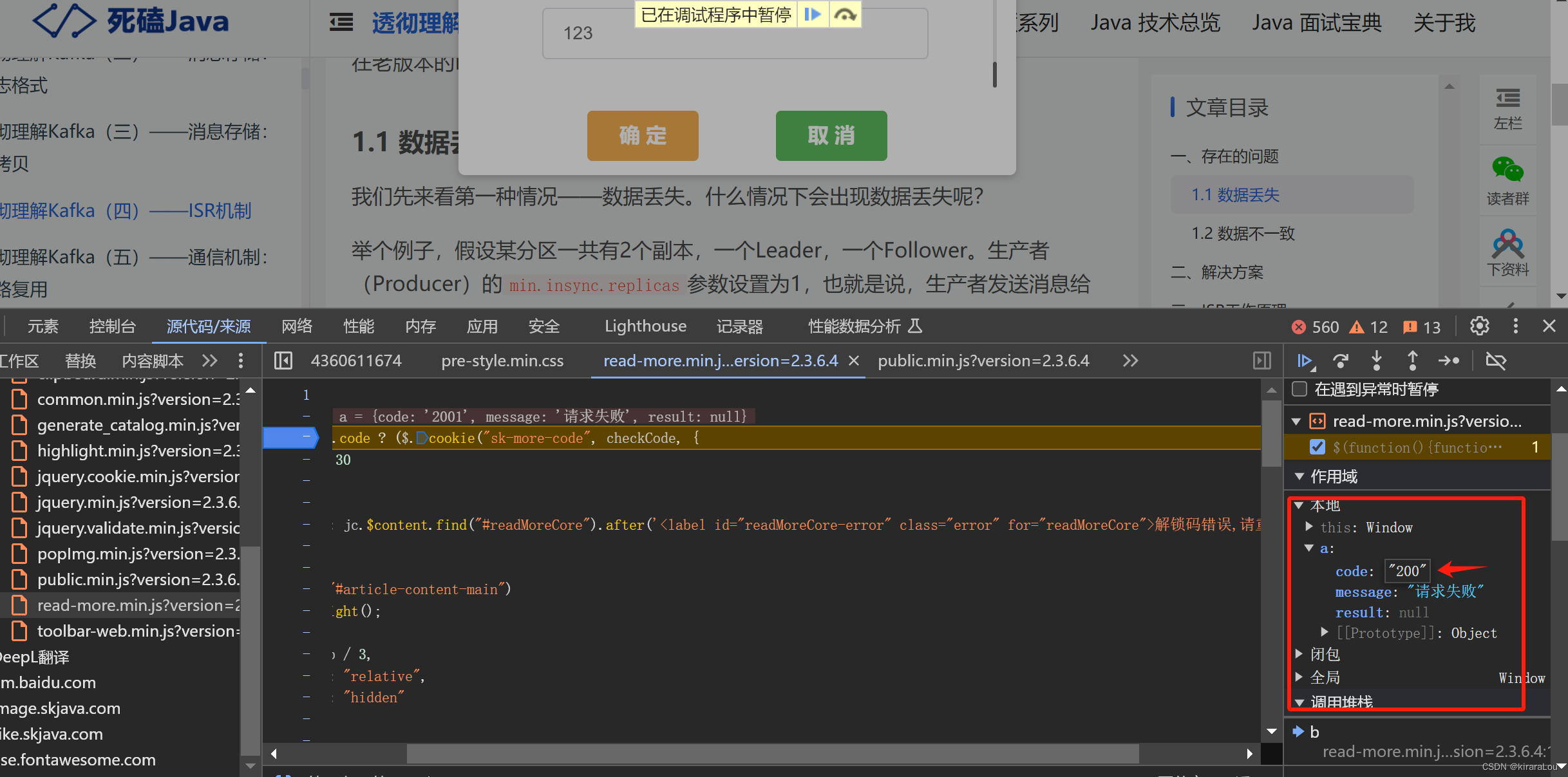
Task: Step into next function call
Action: (x=1377, y=360)
